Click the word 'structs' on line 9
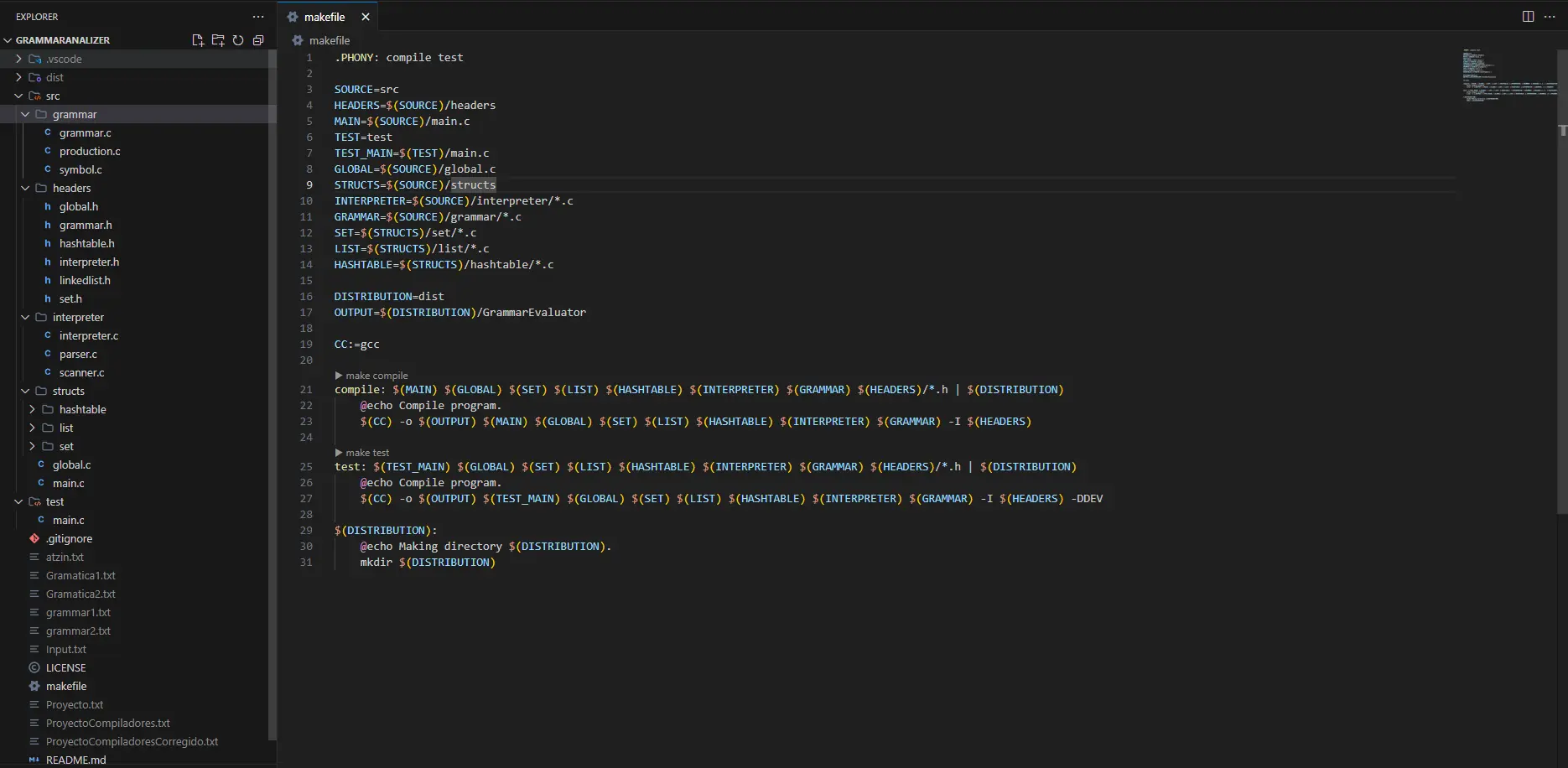Viewport: 1568px width, 768px height. pos(473,184)
